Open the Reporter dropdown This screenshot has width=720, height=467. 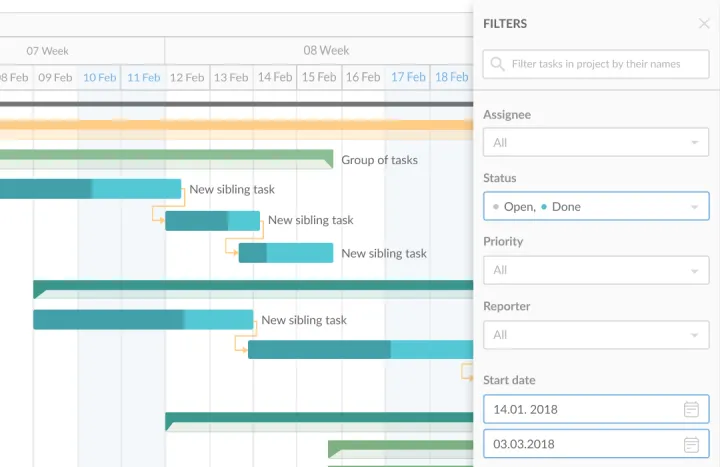[596, 335]
